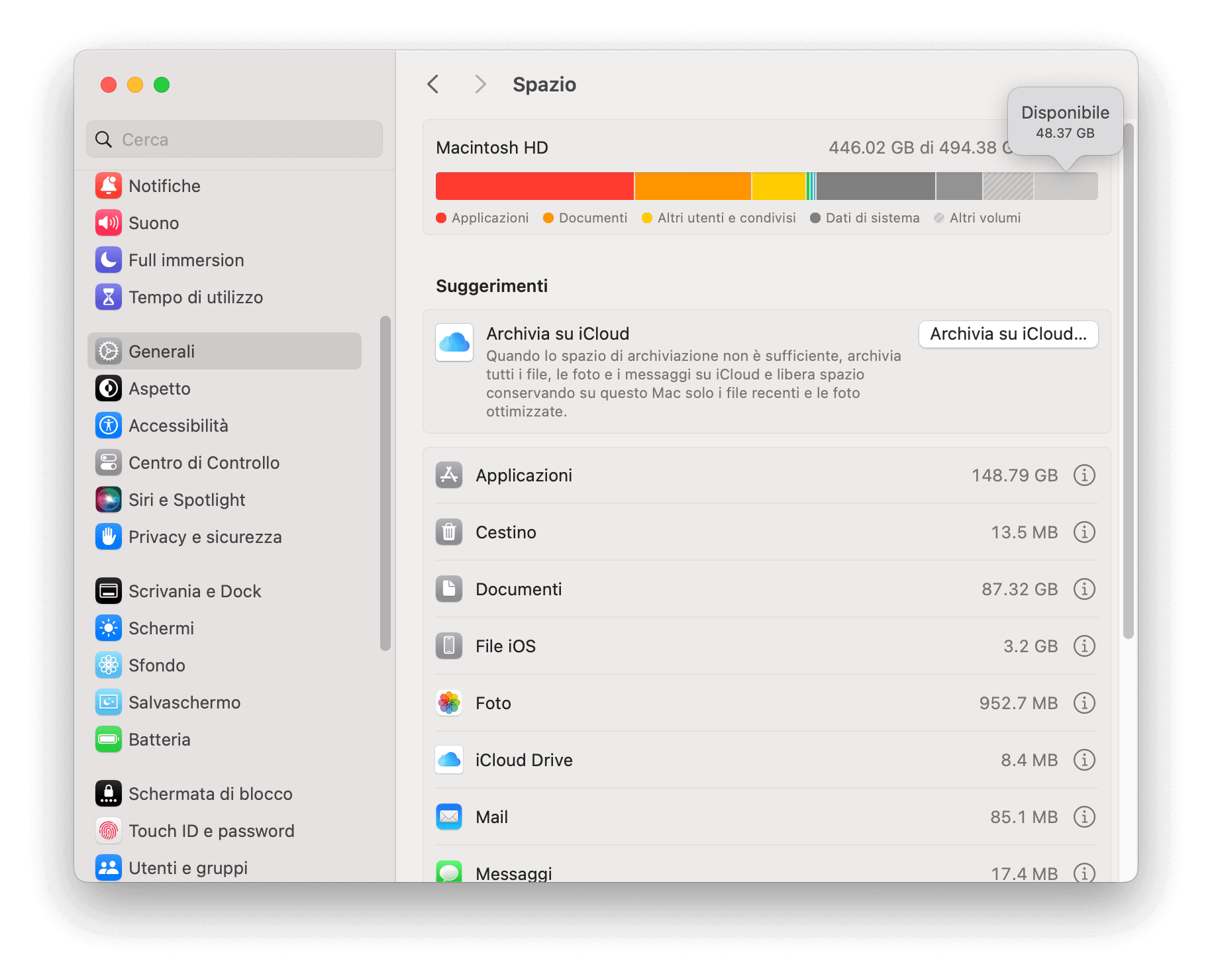Select the Full immersion moon icon
1212x980 pixels.
[109, 260]
